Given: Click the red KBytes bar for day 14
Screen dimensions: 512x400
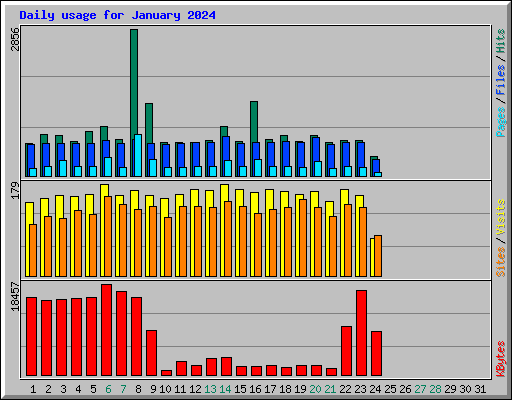Looking at the screenshot, I should pos(226,367).
